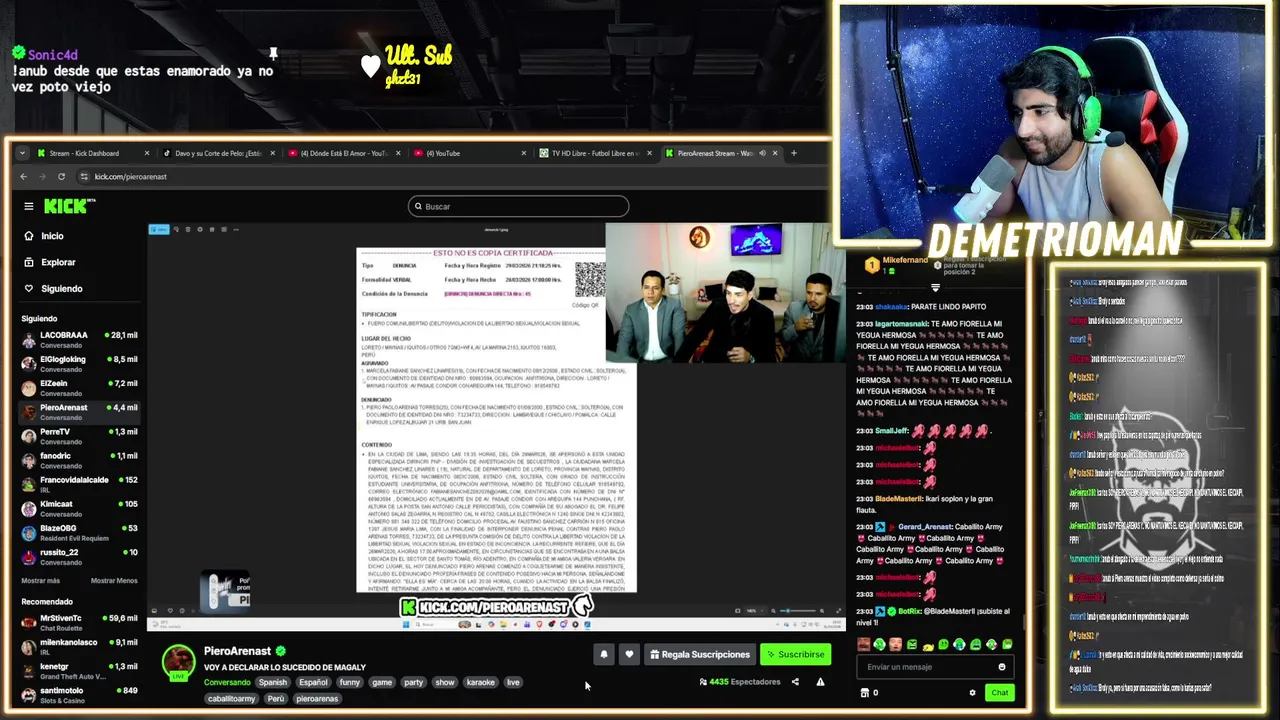
Task: Select the funny tag
Action: click(350, 682)
